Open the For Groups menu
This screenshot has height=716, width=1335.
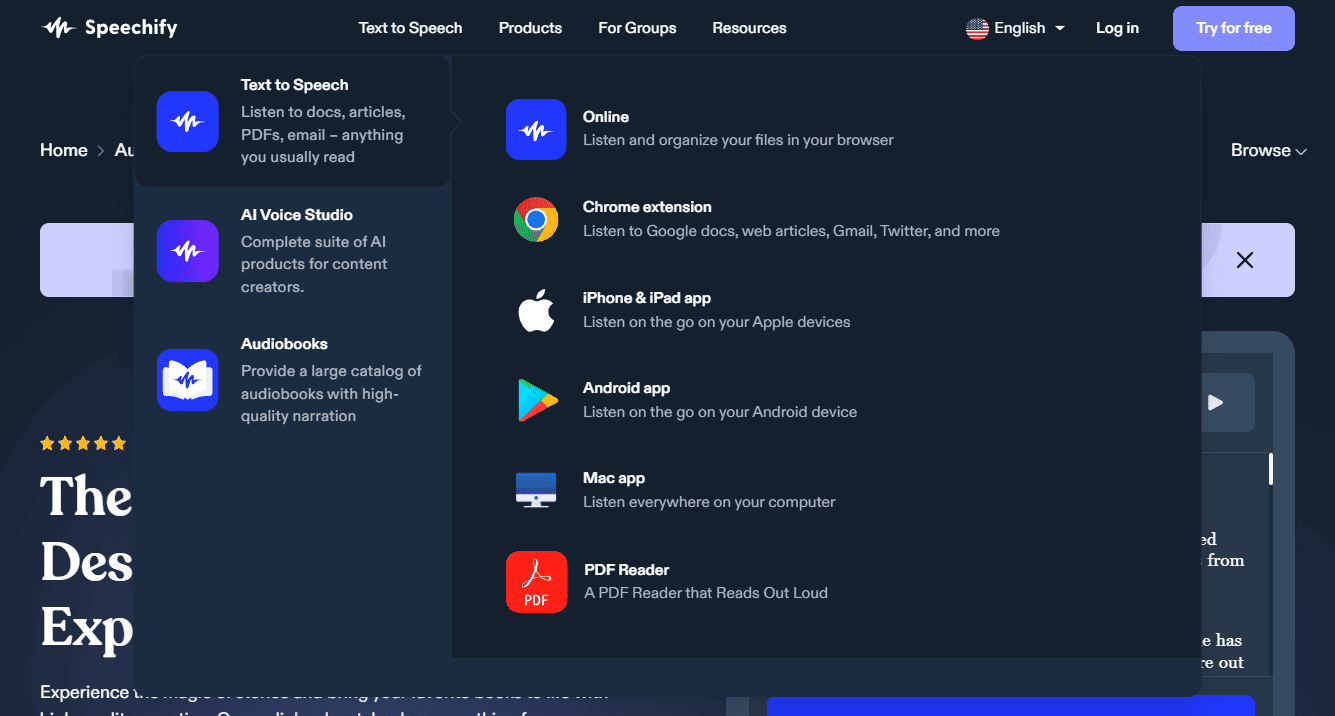click(x=637, y=28)
